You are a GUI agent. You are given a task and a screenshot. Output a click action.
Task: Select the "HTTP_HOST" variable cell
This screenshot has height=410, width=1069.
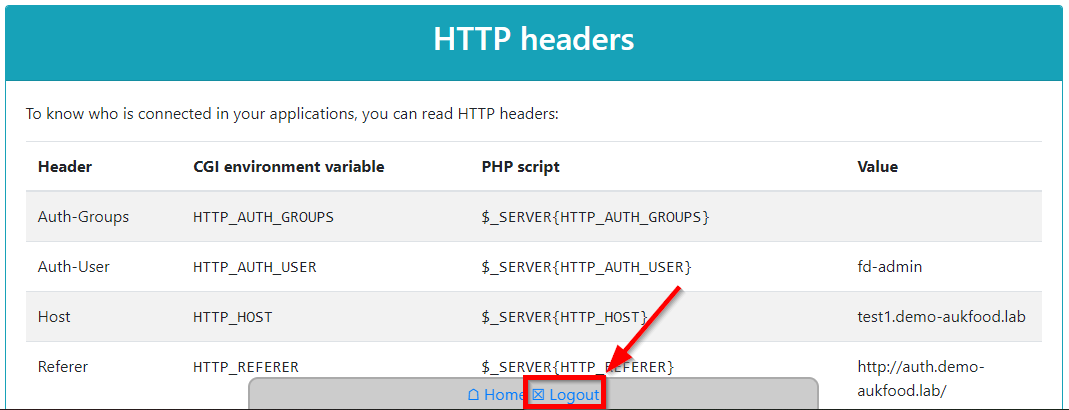click(x=232, y=317)
